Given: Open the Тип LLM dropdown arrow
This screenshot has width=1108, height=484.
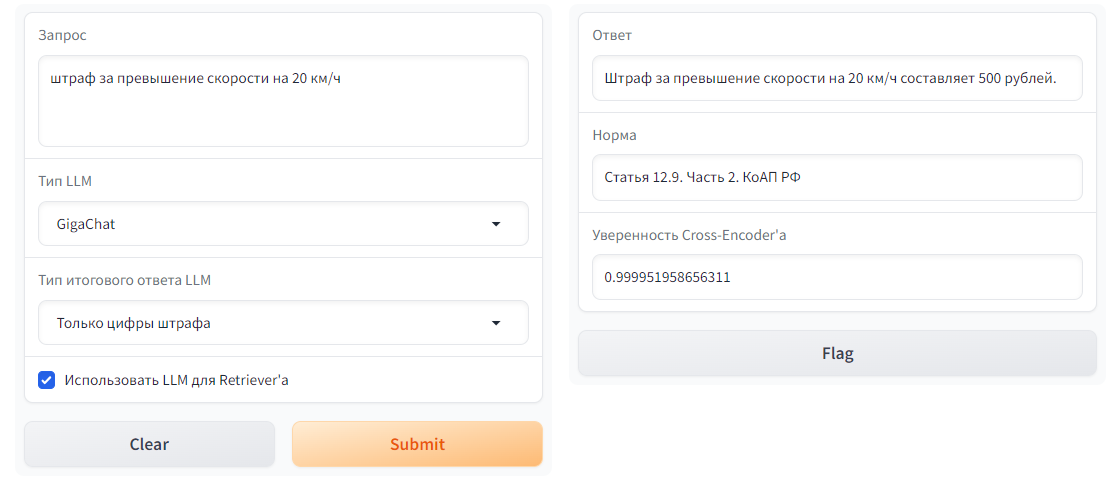Looking at the screenshot, I should point(496,224).
